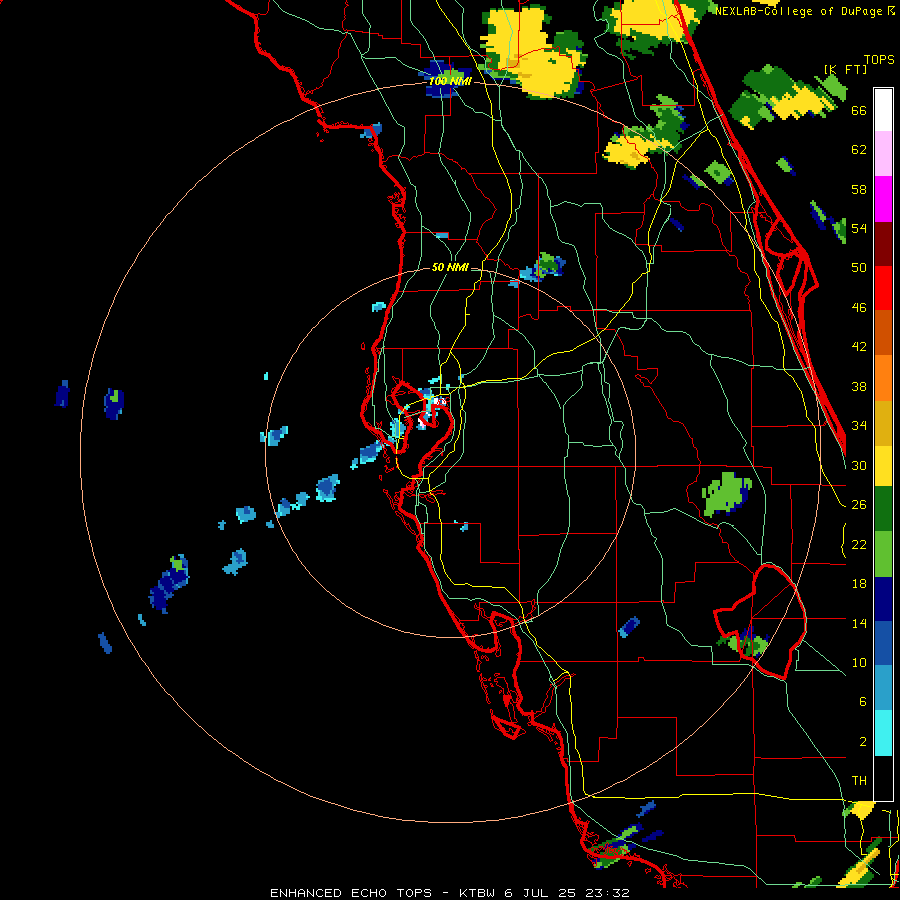
Task: Click the light pink legend swatch
Action: click(x=883, y=154)
